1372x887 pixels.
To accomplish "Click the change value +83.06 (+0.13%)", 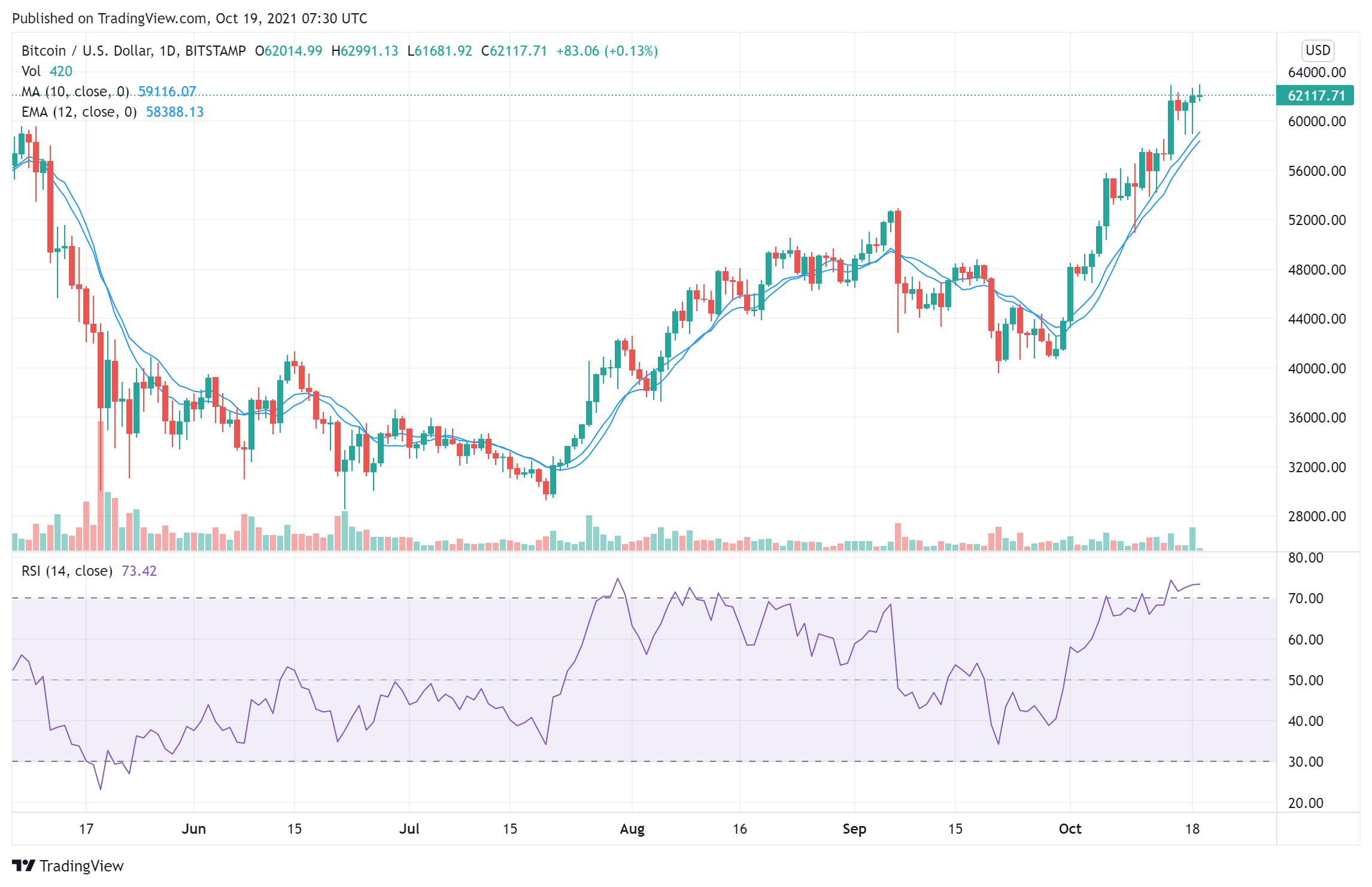I will [607, 51].
